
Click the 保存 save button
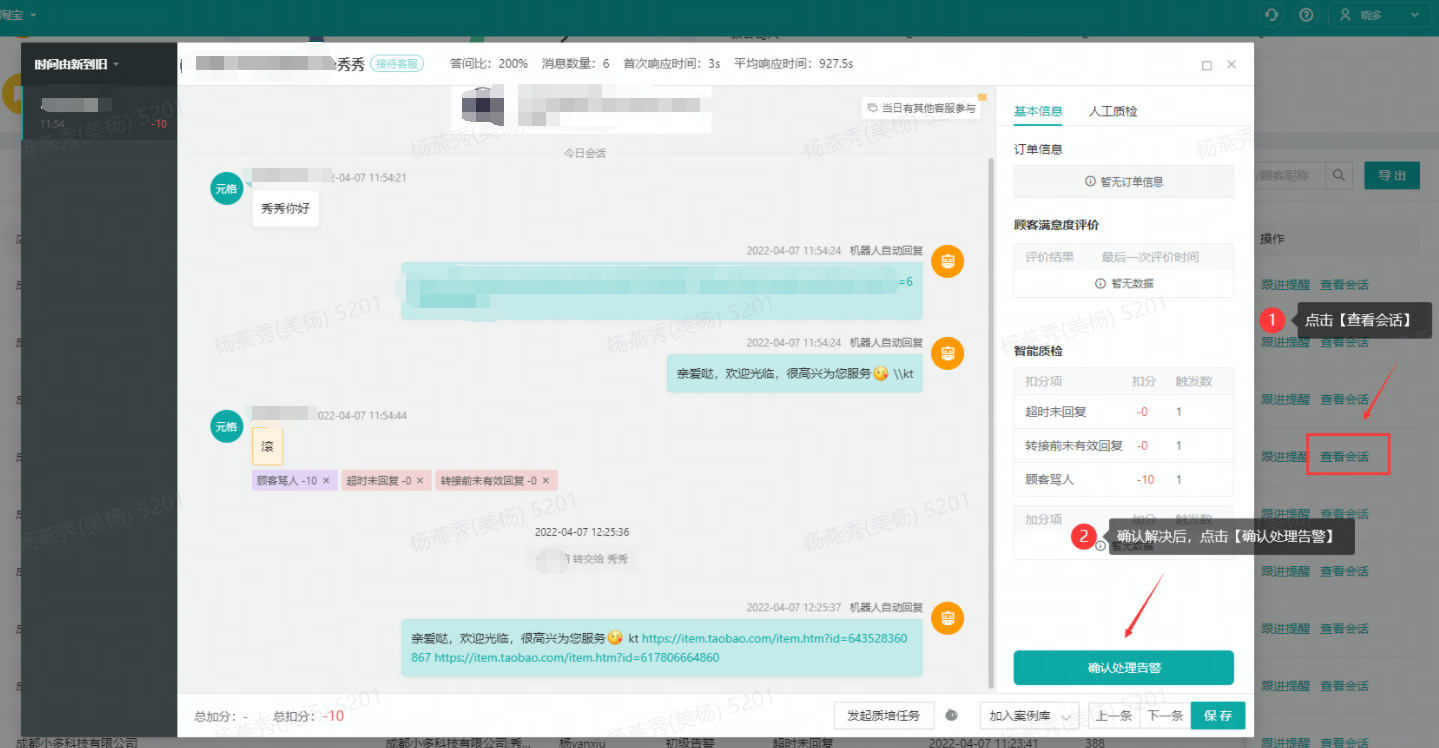(1218, 716)
